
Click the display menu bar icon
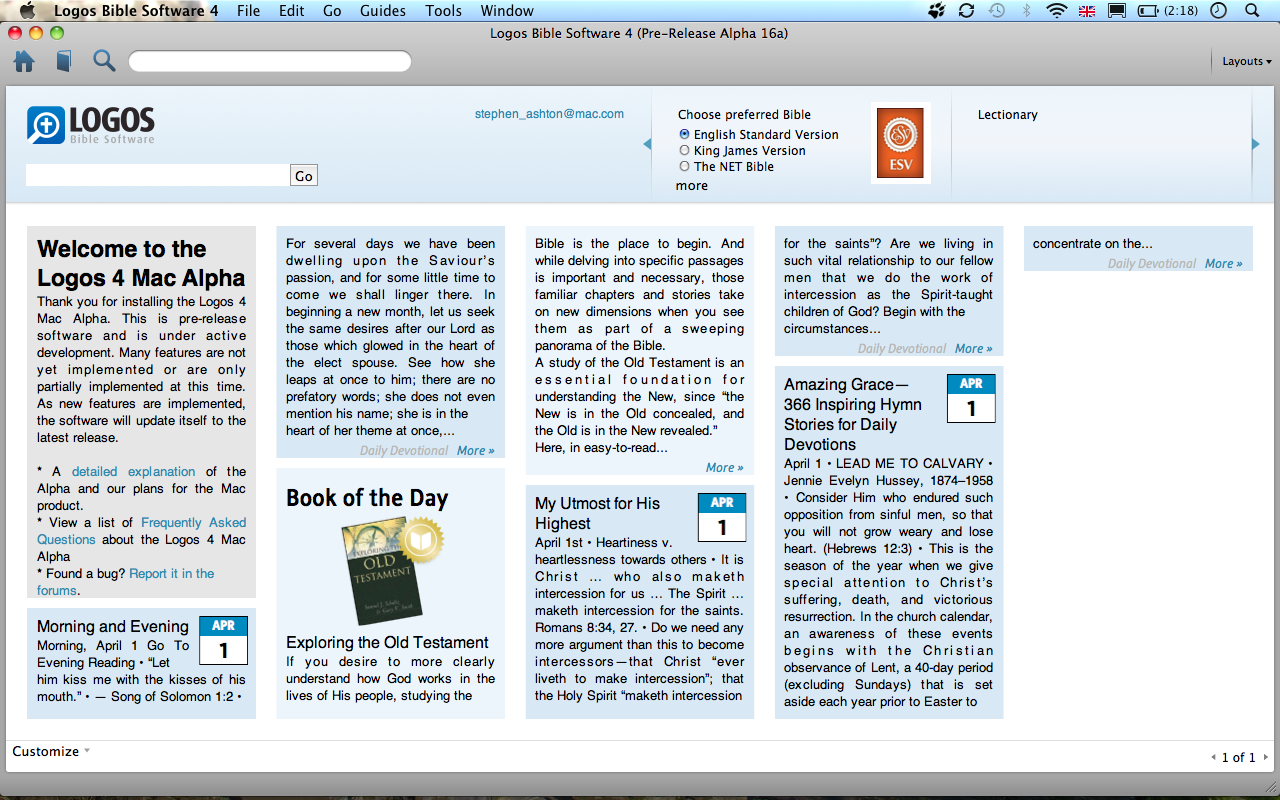pos(1117,11)
